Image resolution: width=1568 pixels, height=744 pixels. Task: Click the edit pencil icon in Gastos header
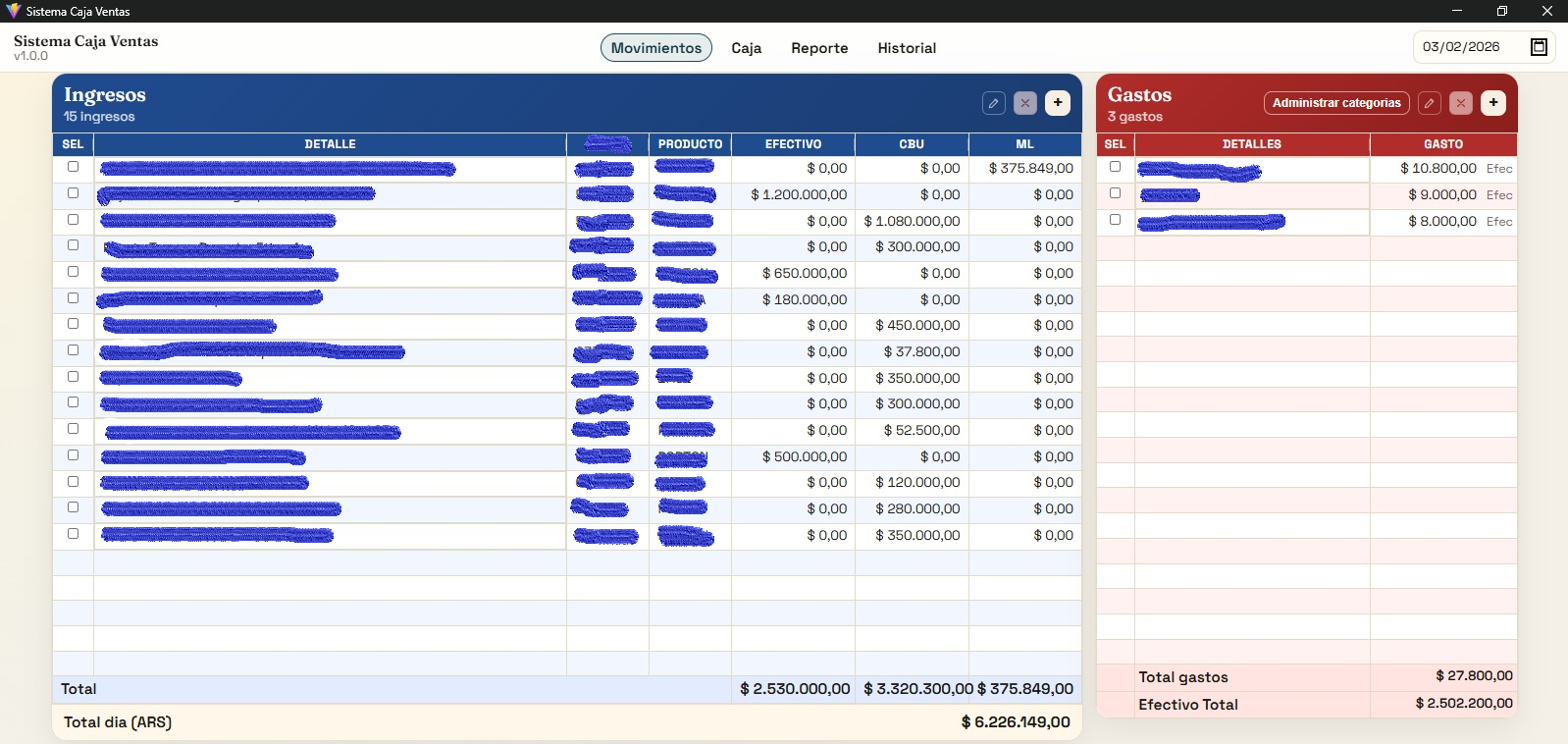coord(1430,103)
